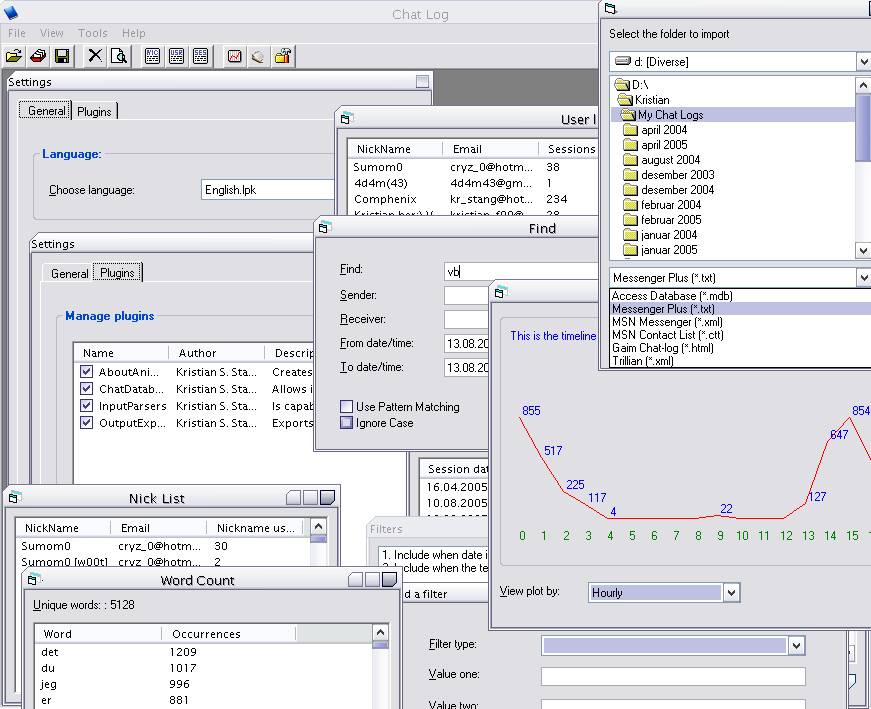Toggle the Ignore Case checkbox
Viewport: 871px width, 709px height.
point(347,423)
